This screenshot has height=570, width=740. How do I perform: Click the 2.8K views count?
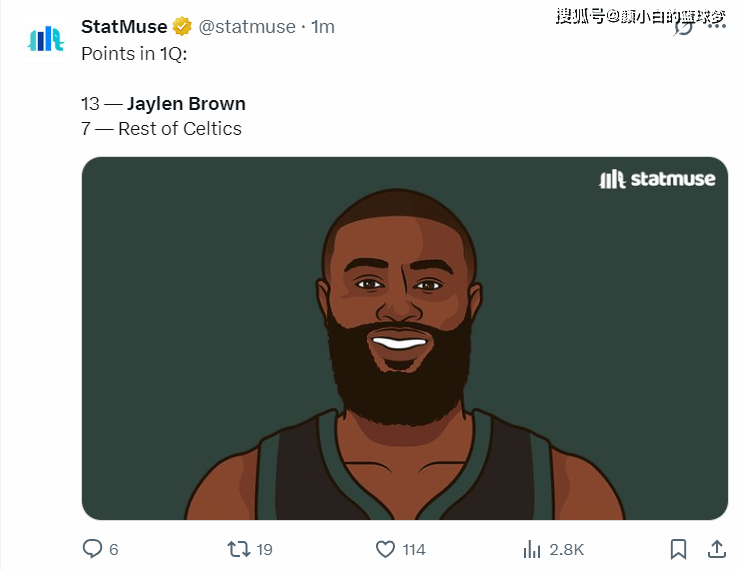(x=567, y=550)
